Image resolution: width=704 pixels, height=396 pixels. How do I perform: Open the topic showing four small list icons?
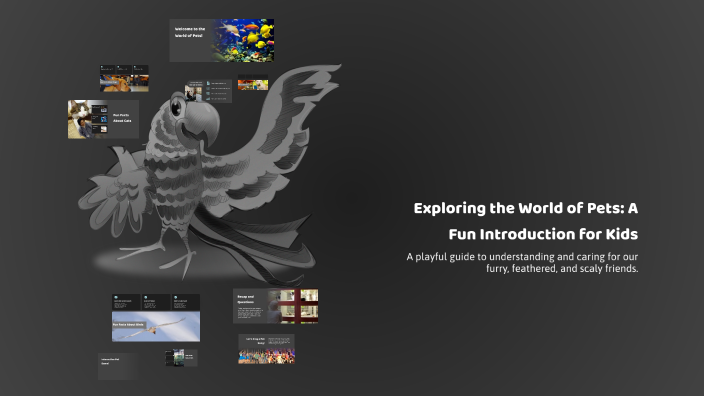[208, 91]
